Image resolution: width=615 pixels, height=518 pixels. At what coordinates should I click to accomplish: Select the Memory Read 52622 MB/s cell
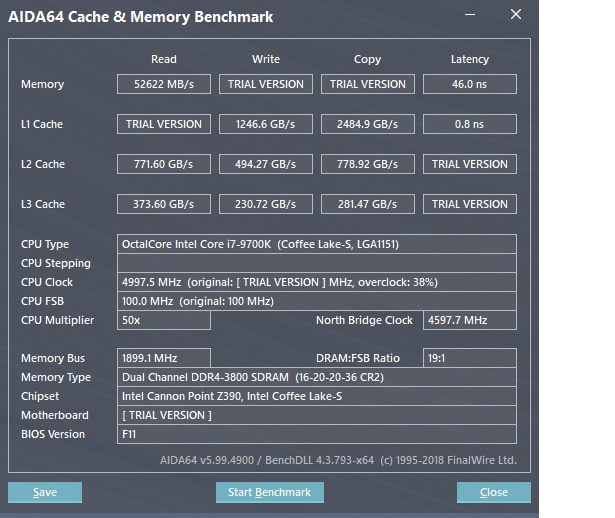164,84
